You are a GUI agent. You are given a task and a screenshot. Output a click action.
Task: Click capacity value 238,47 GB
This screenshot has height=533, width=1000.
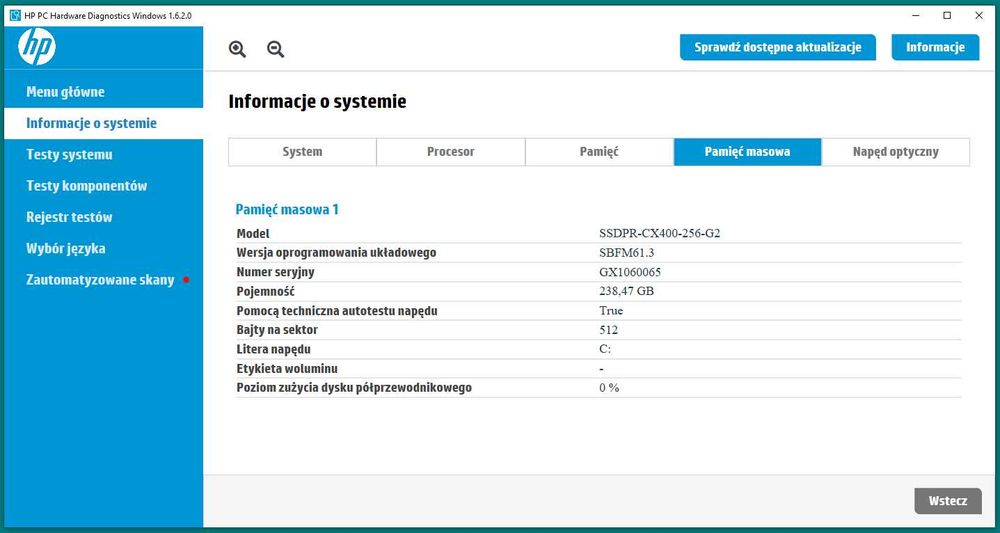[626, 291]
